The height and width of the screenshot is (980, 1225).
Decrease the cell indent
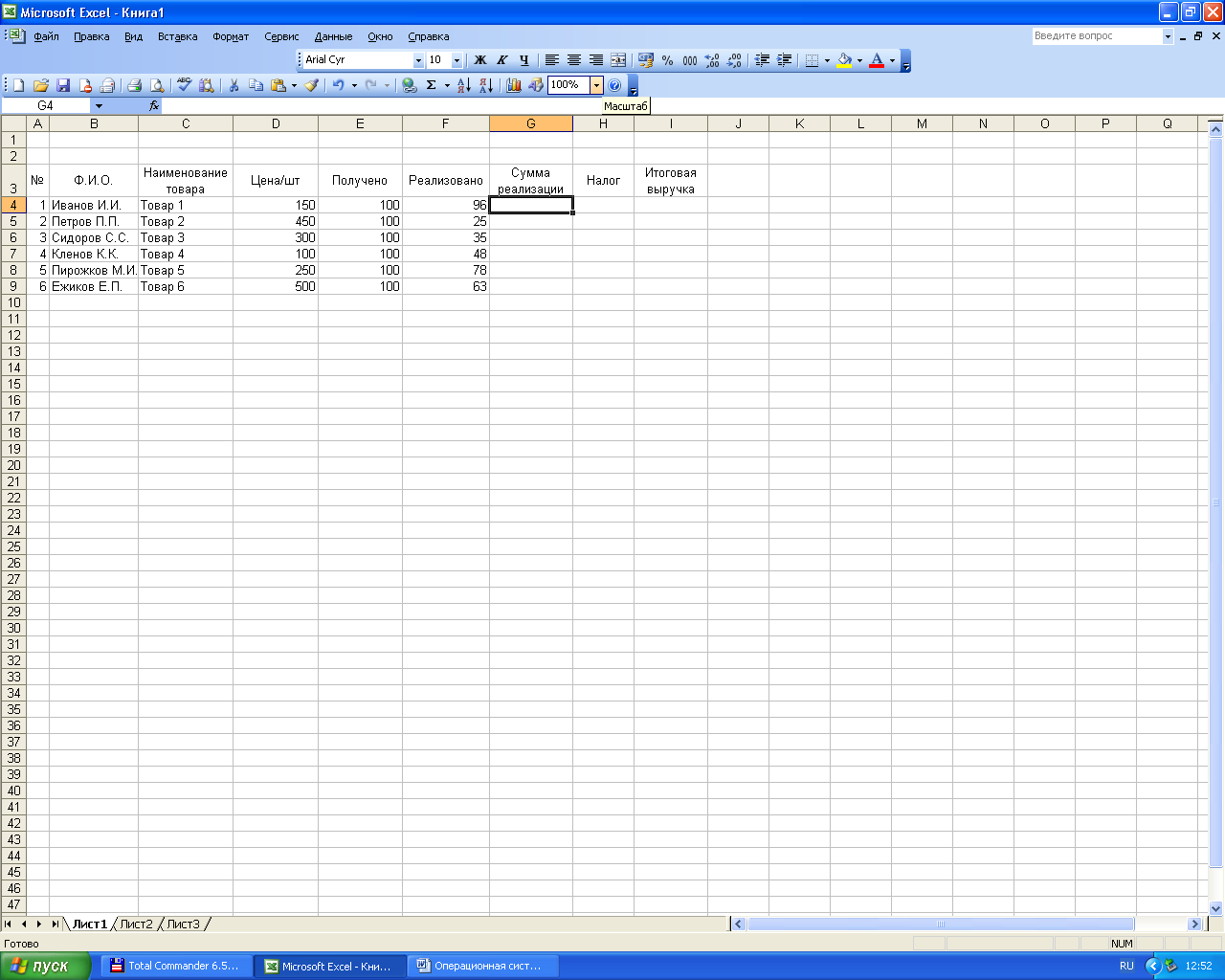(762, 60)
